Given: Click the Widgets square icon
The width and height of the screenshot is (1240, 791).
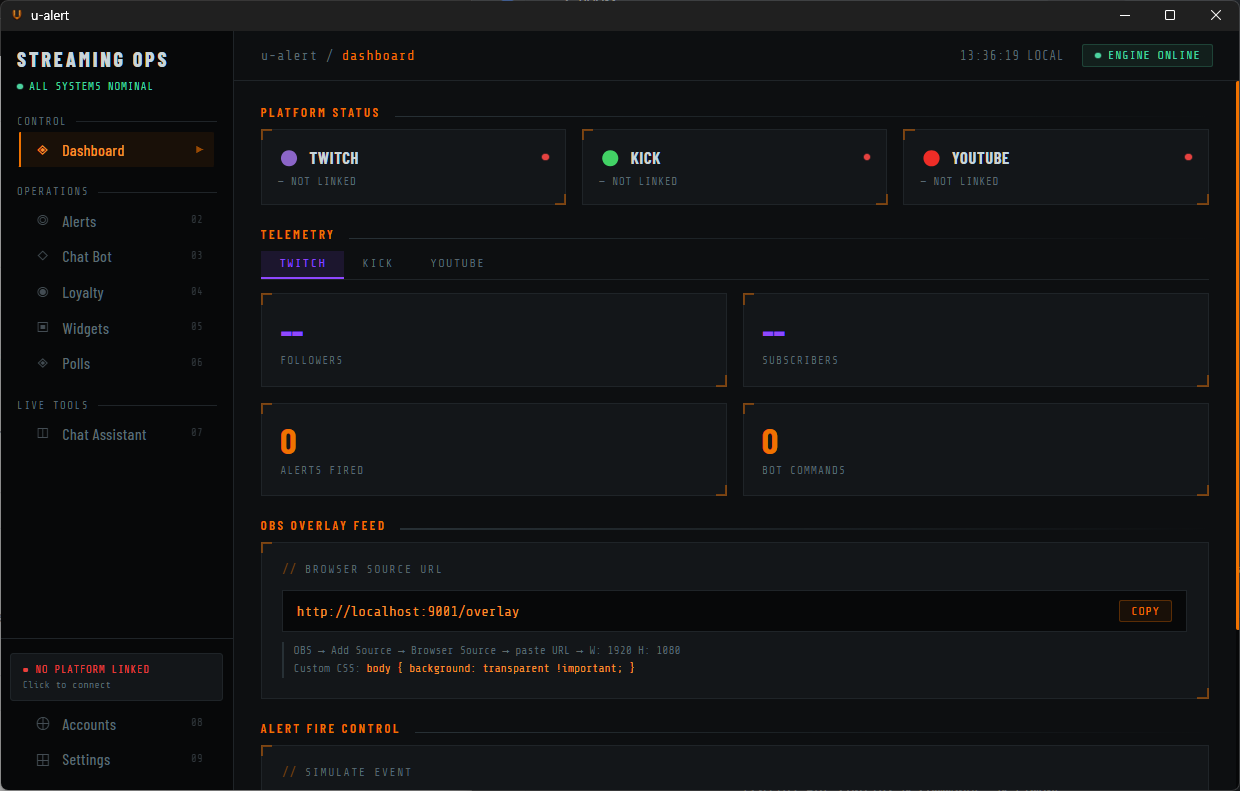Looking at the screenshot, I should click(x=42, y=328).
